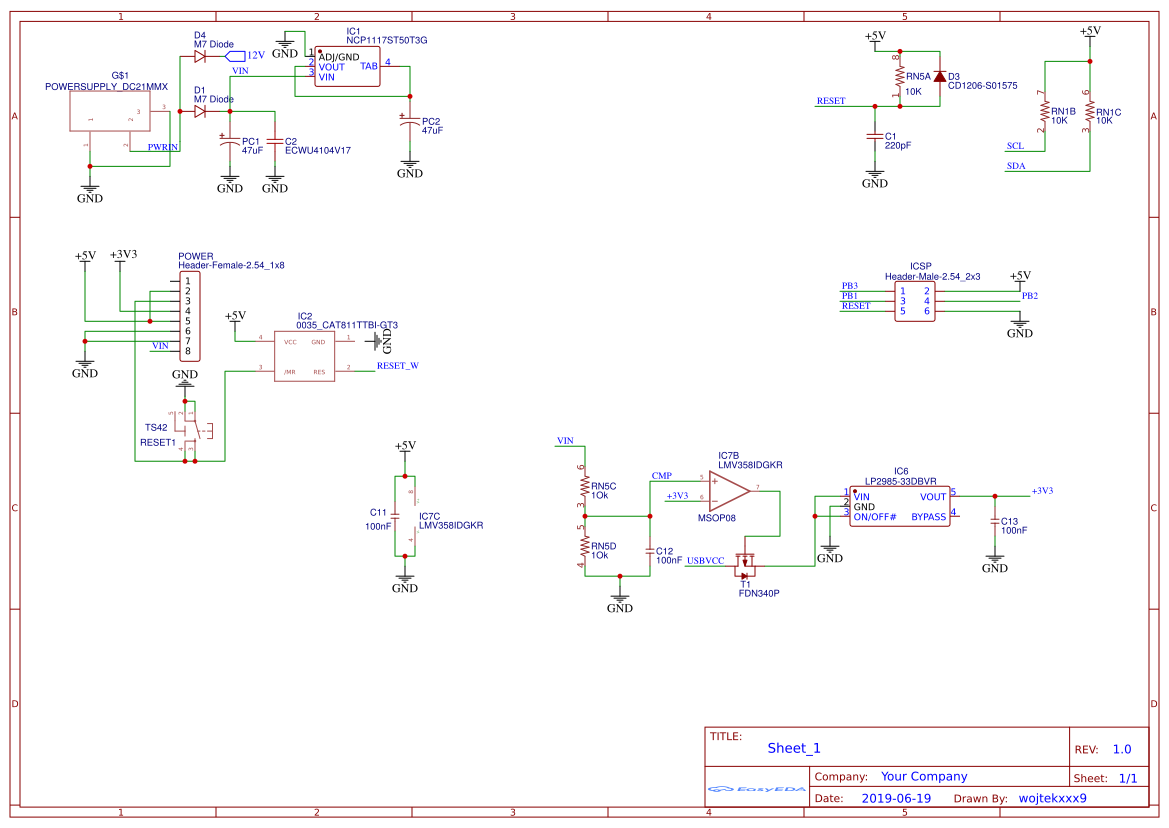Click the Sheet_1 title text
Screen dimensions: 1169x828
(793, 748)
